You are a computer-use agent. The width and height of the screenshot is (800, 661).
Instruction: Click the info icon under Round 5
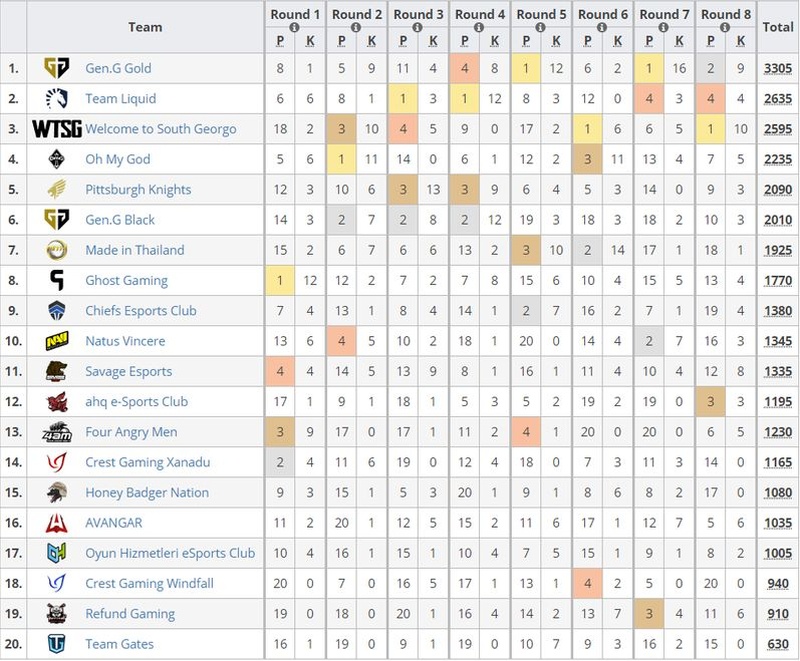pos(540,28)
